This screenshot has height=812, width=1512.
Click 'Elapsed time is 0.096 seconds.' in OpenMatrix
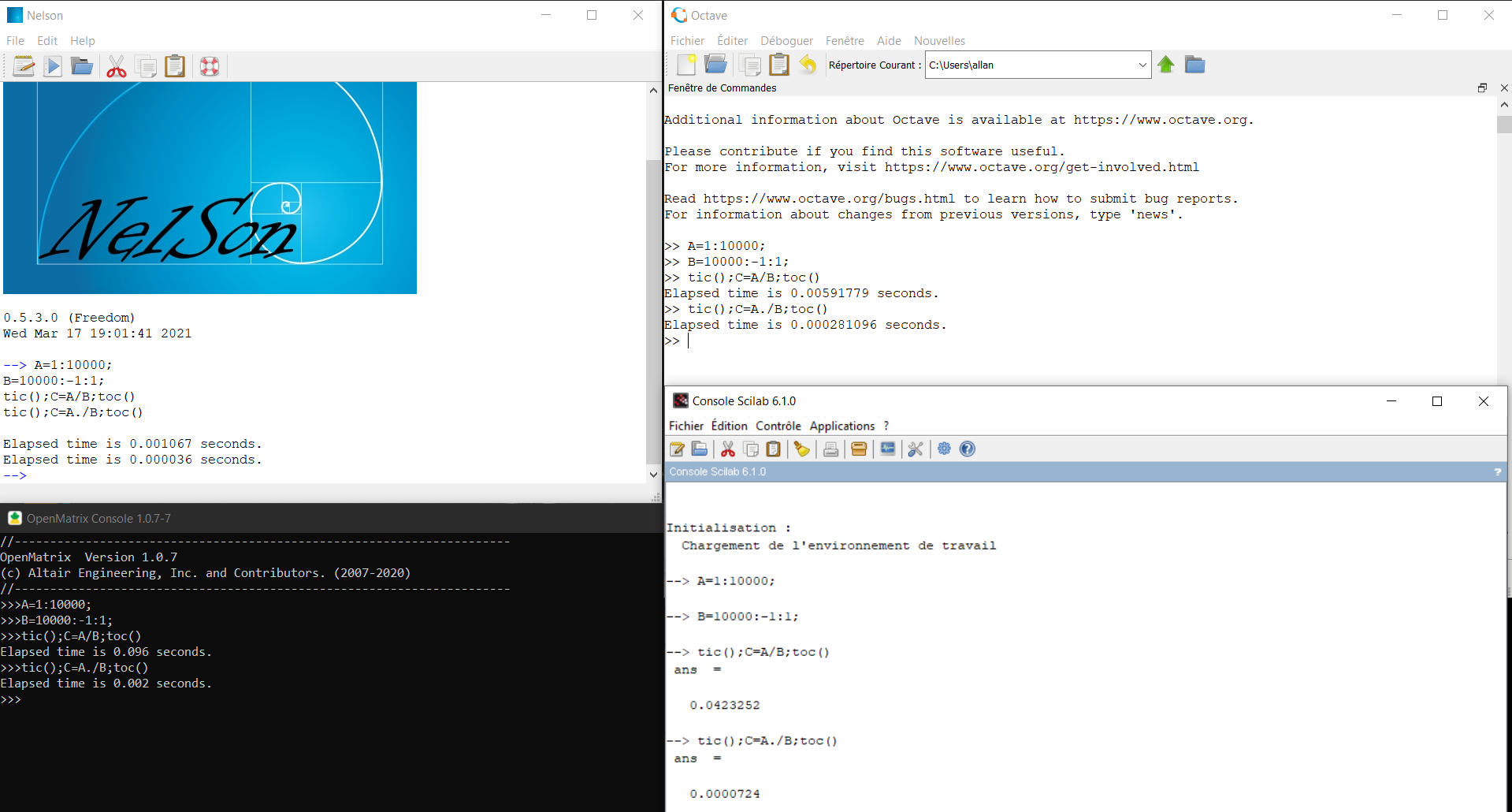click(x=106, y=652)
